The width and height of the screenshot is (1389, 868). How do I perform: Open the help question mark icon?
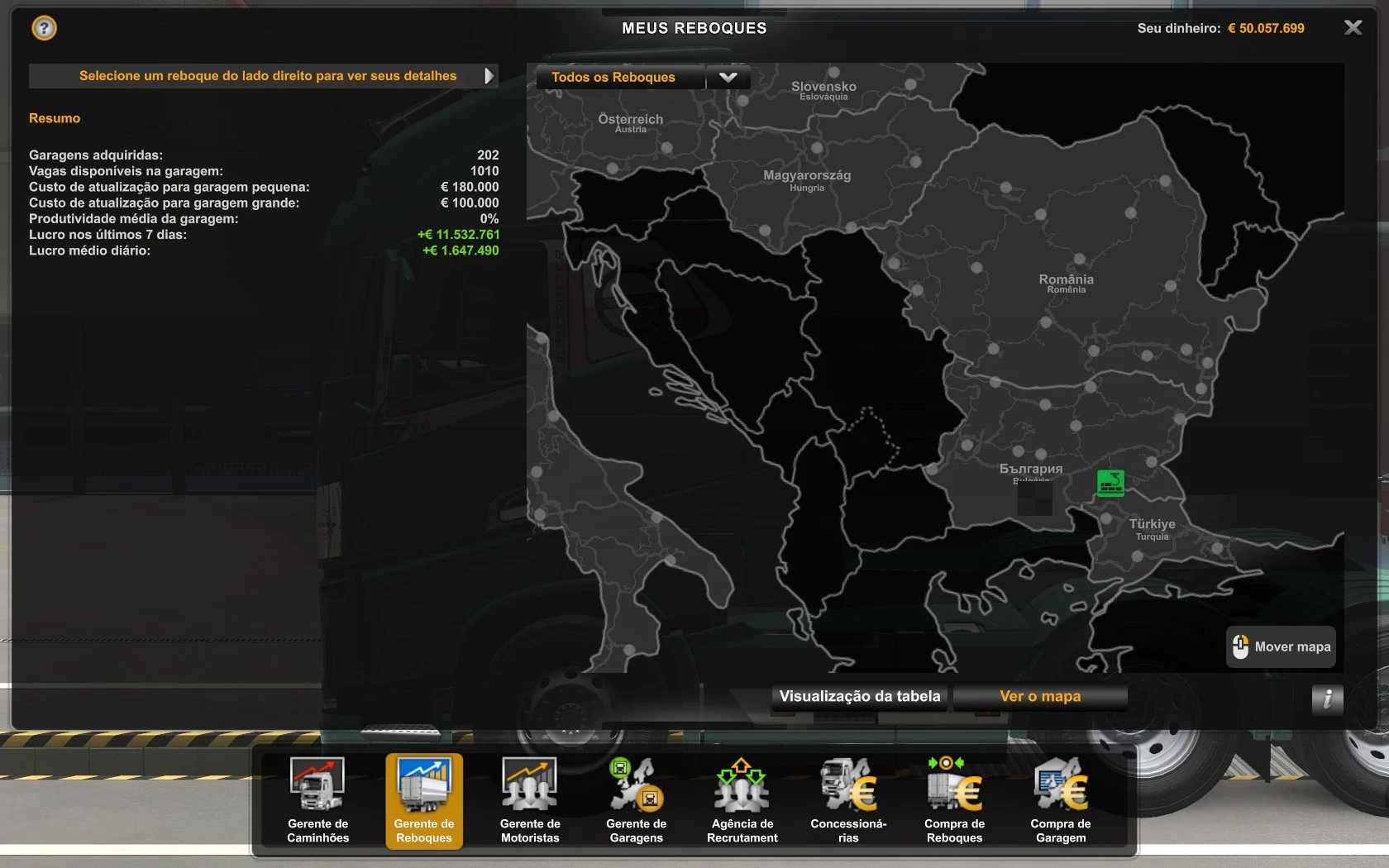pos(44,28)
